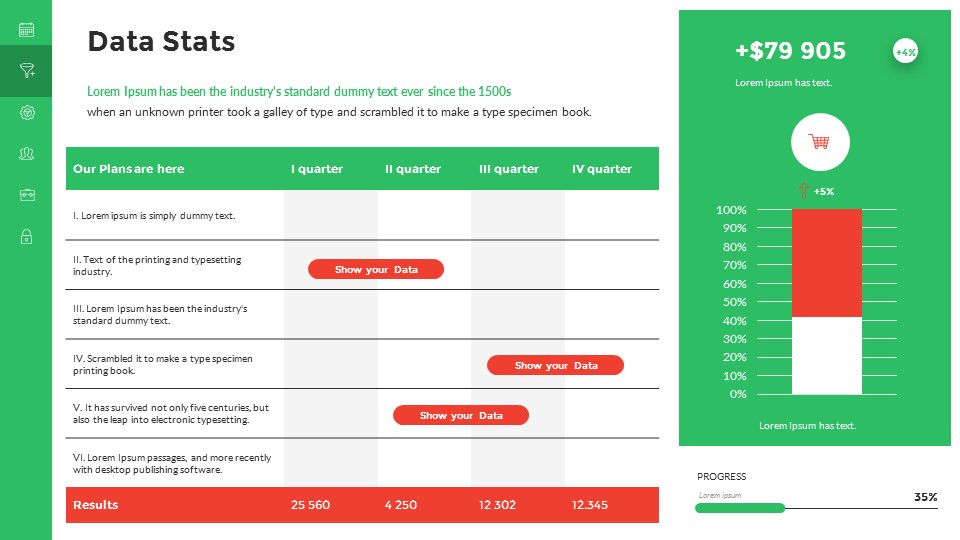Open the calendar icon in sidebar

[27, 30]
